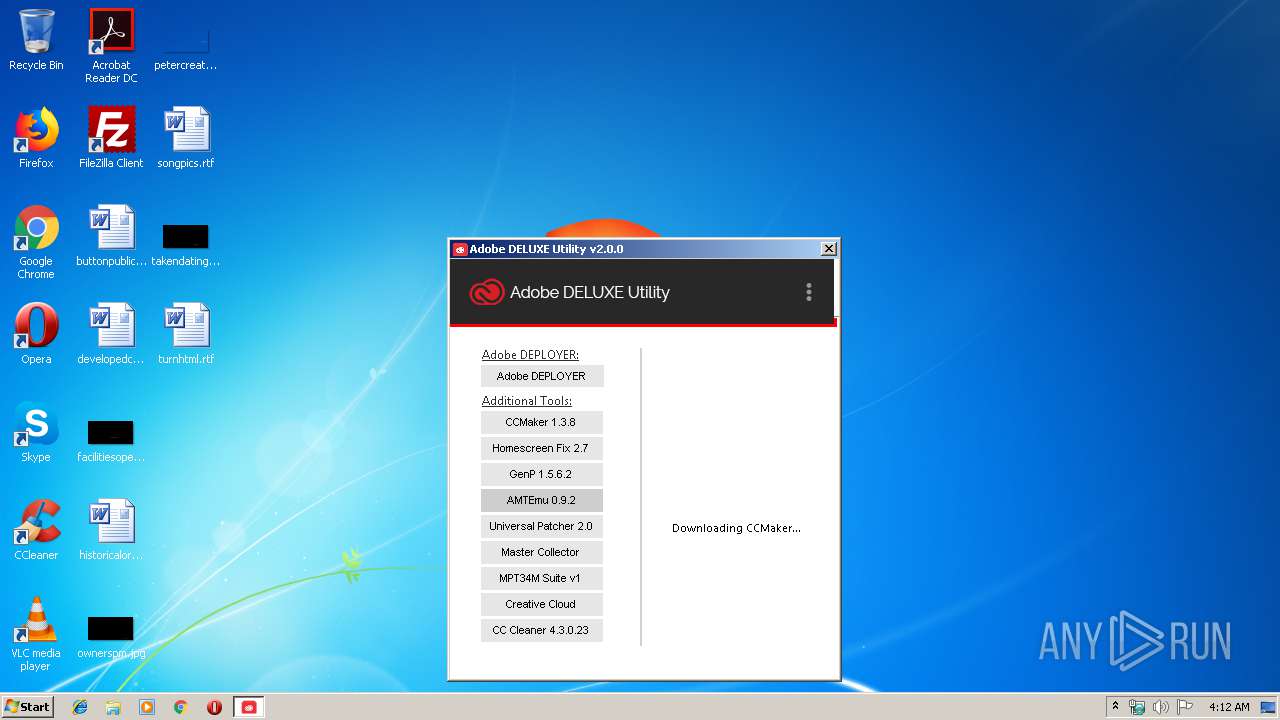This screenshot has height=720, width=1280.
Task: Open the Windows Start menu
Action: 27,706
